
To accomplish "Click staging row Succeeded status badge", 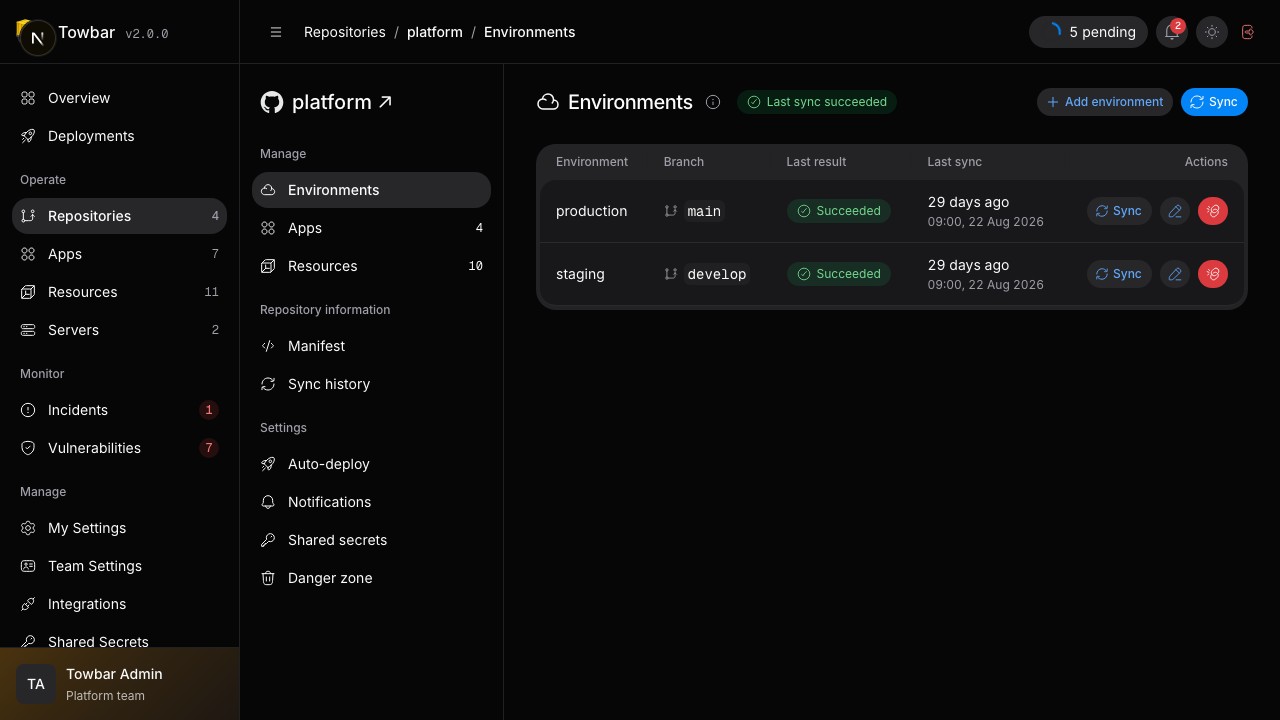I will (x=839, y=274).
